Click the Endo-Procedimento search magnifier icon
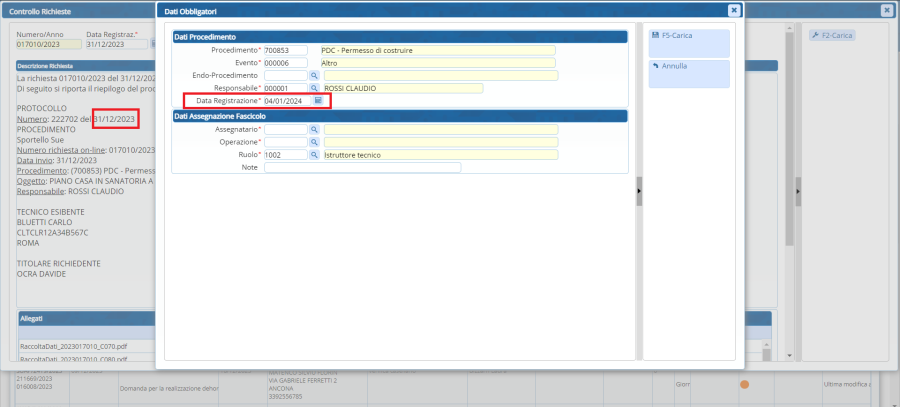This screenshot has height=407, width=900. pyautogui.click(x=313, y=75)
